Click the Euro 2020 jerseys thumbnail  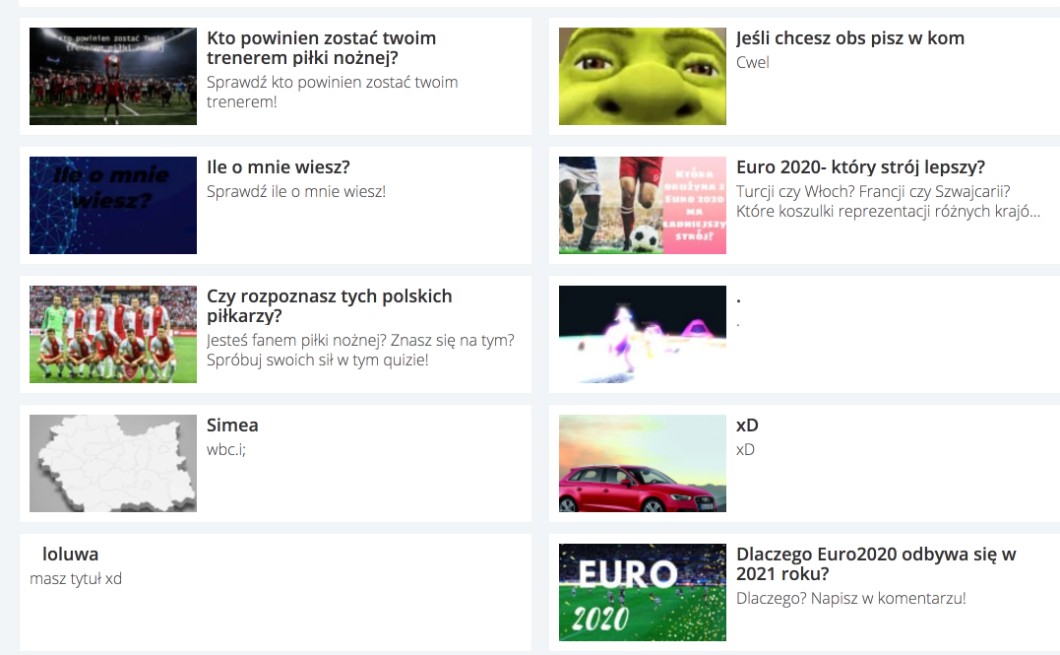tap(642, 205)
